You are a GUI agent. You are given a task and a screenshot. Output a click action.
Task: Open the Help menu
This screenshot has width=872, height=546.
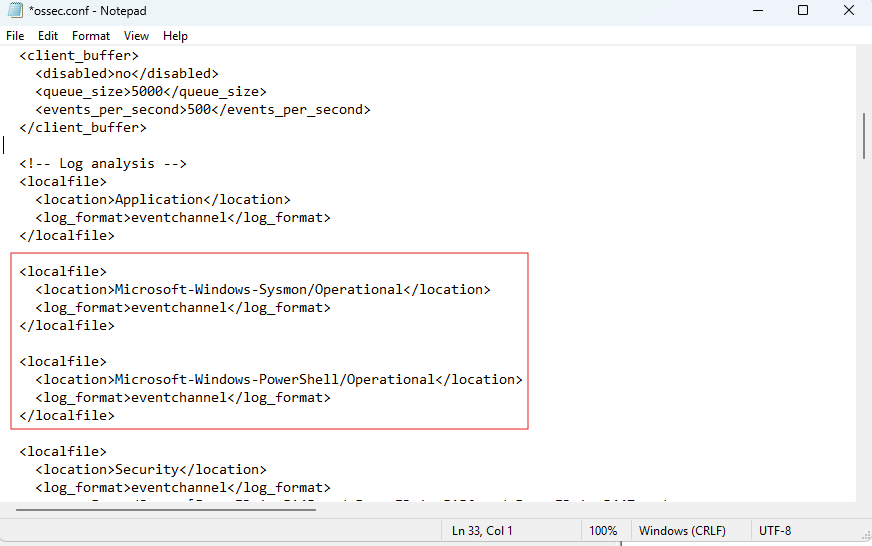[x=175, y=36]
